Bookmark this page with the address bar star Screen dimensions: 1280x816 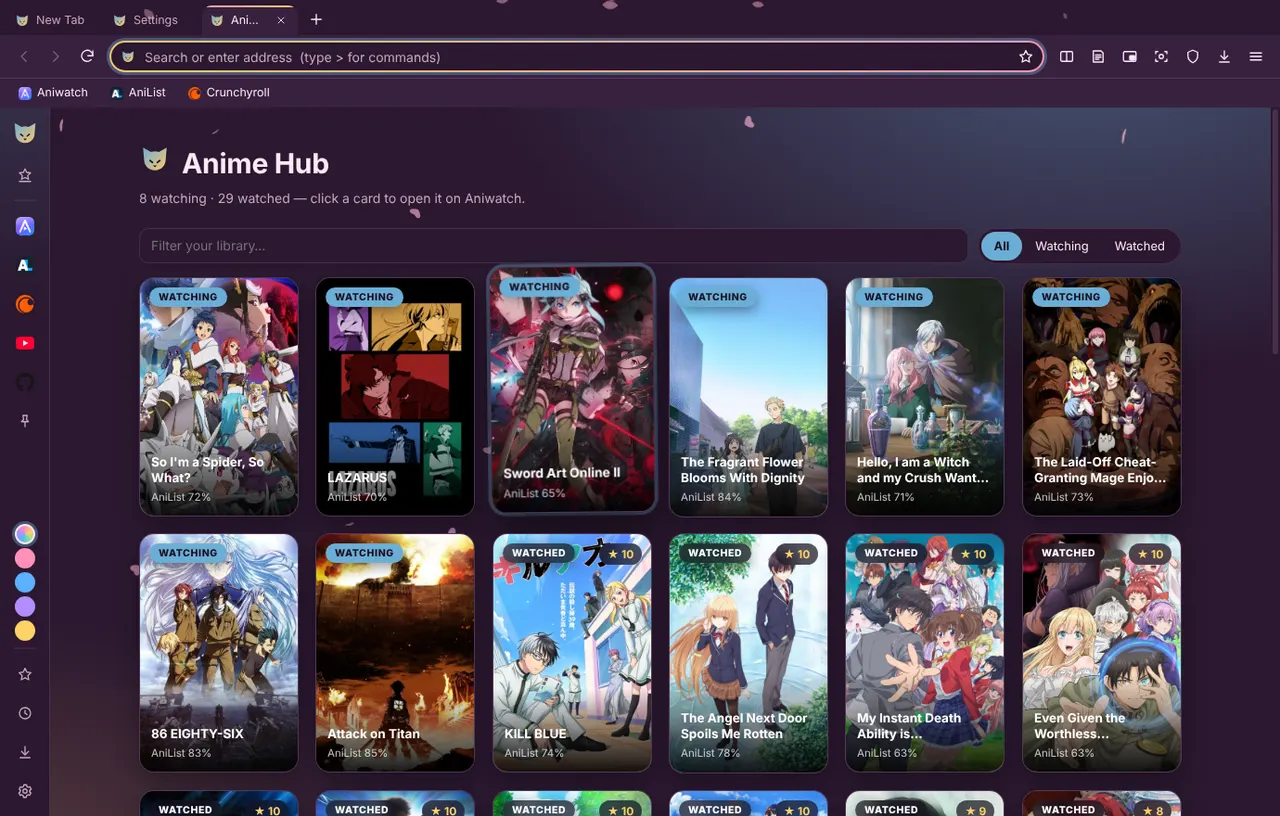tap(1025, 57)
